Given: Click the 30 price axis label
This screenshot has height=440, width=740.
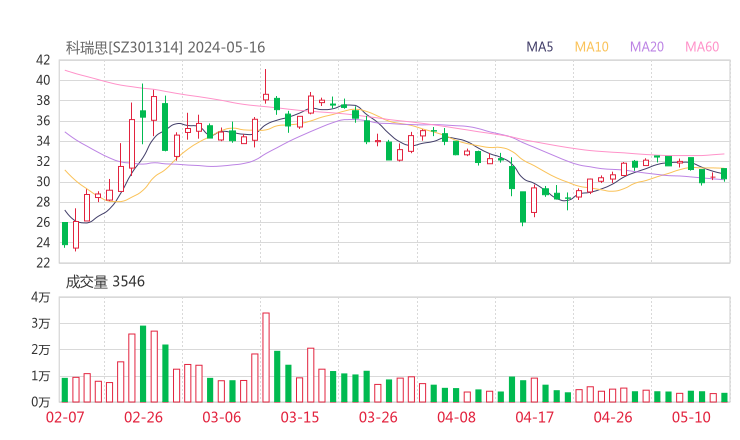Looking at the screenshot, I should pos(43,182).
